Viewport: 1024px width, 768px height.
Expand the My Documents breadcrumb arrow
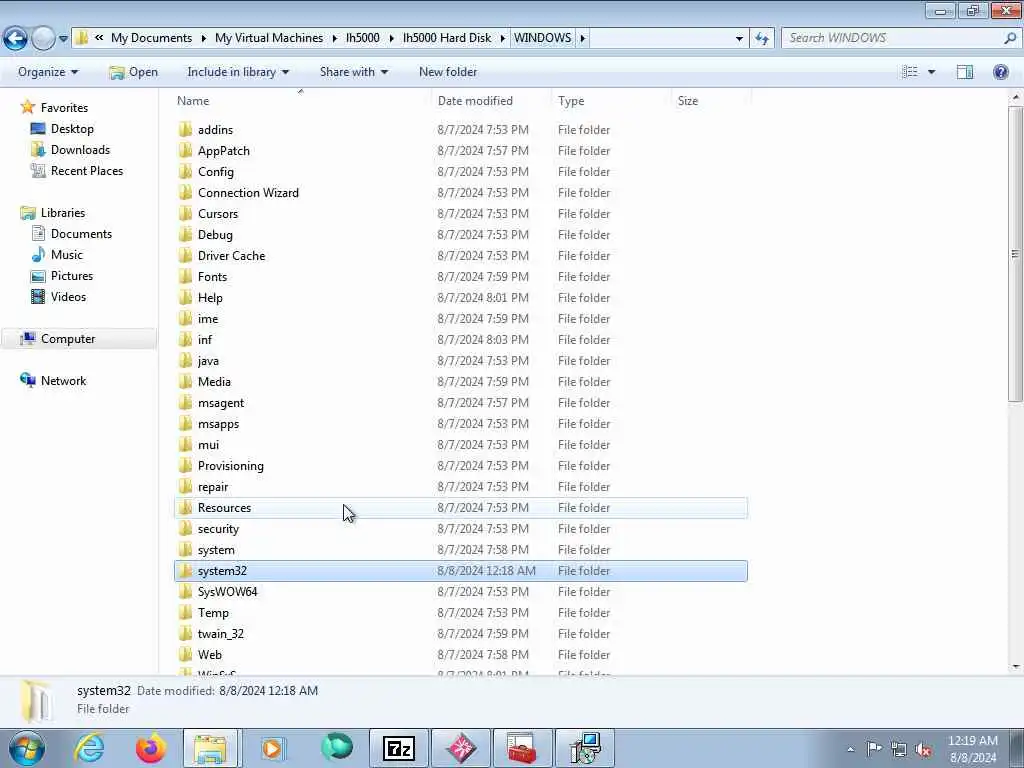click(x=202, y=39)
